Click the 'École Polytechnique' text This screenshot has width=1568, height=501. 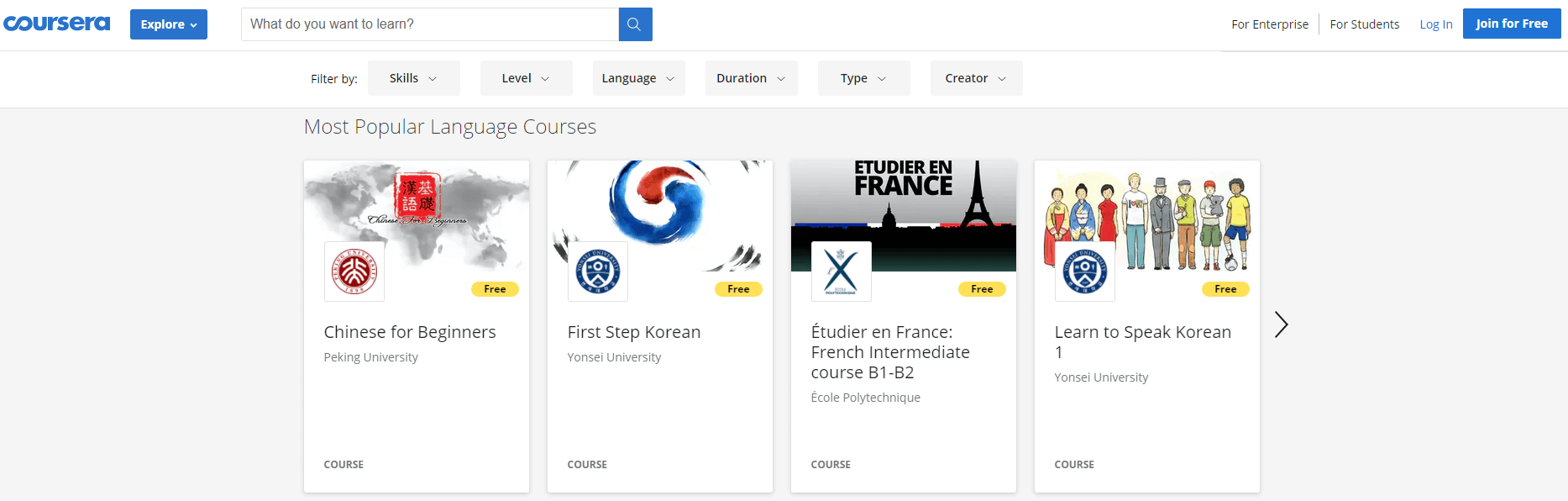point(866,398)
